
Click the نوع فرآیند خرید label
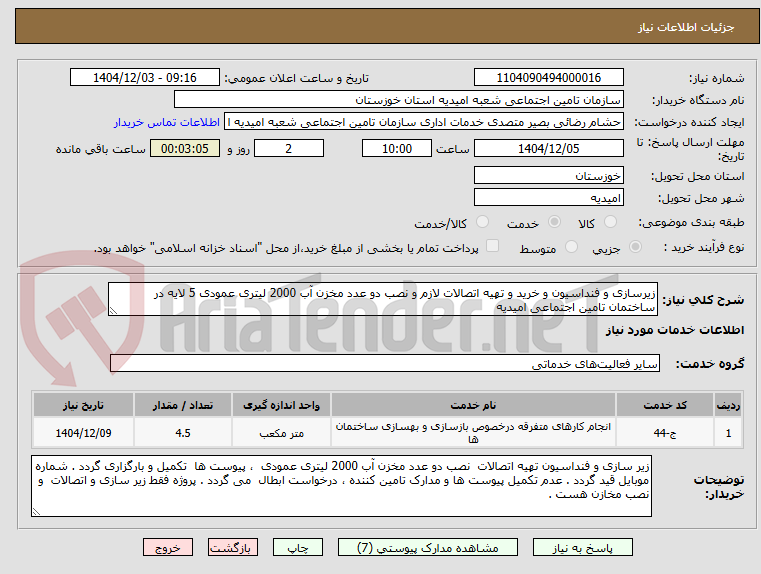pos(704,247)
